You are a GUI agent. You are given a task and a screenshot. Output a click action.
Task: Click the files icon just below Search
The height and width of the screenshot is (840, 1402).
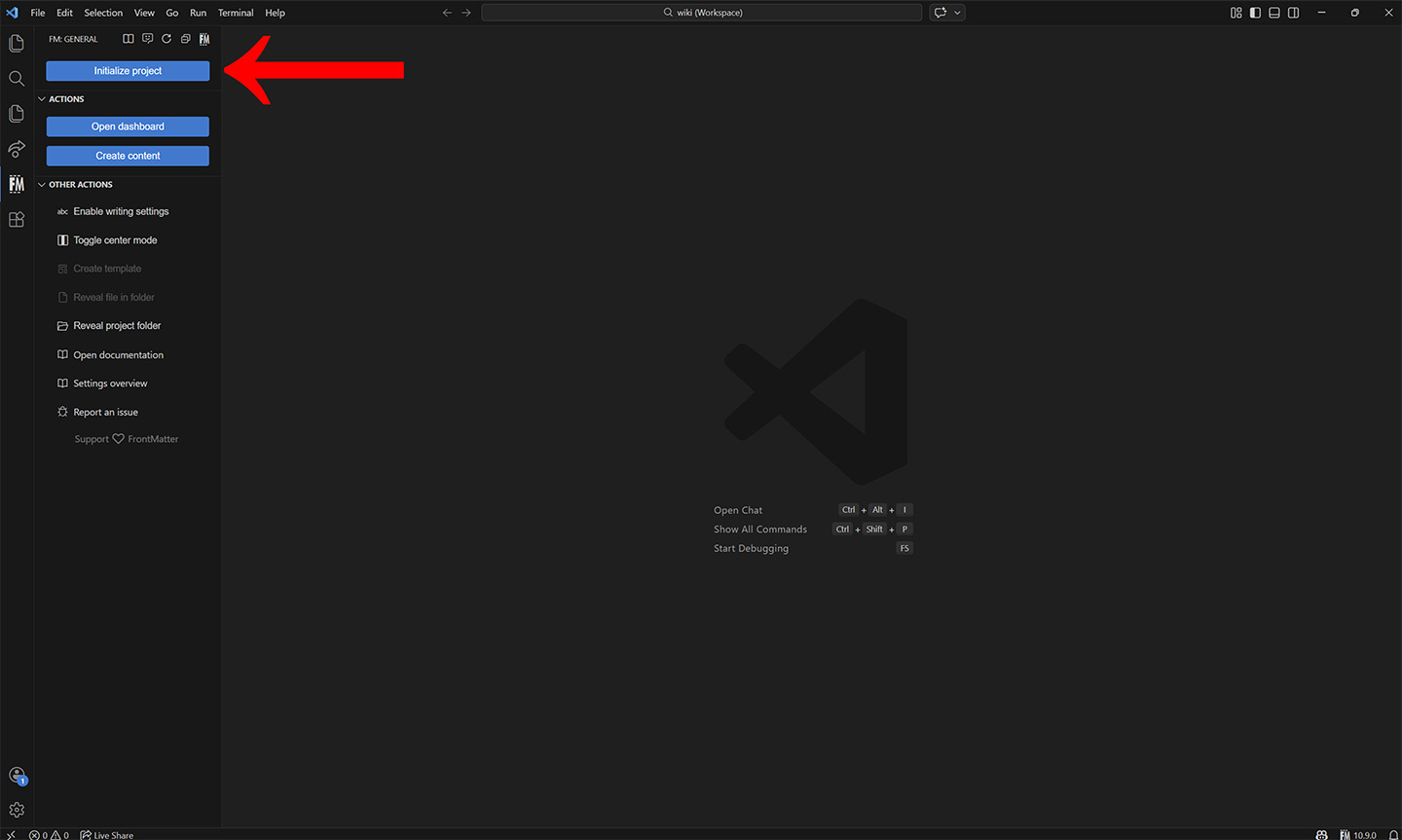(x=17, y=114)
